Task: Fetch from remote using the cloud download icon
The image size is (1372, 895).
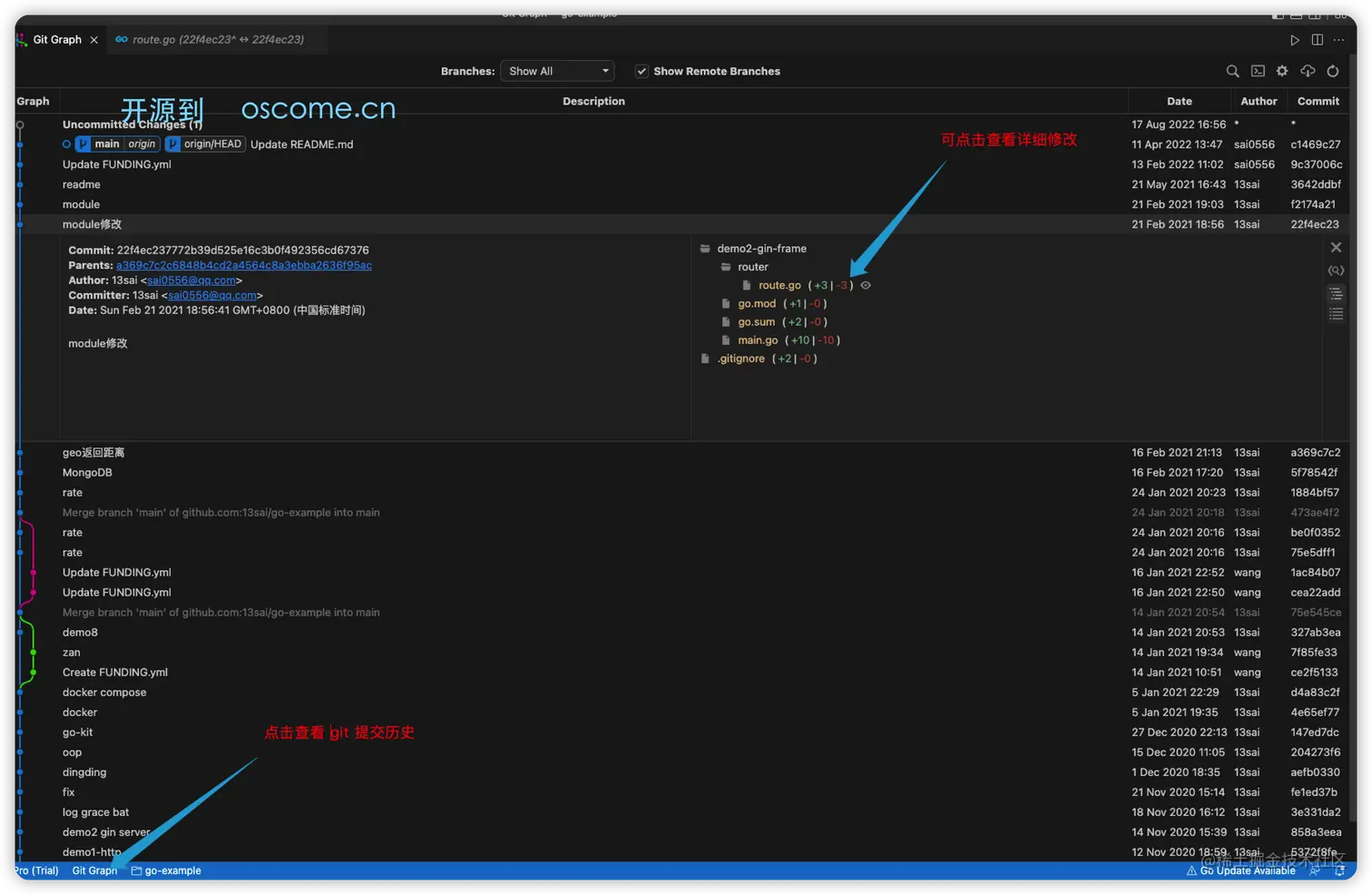Action: [1307, 71]
